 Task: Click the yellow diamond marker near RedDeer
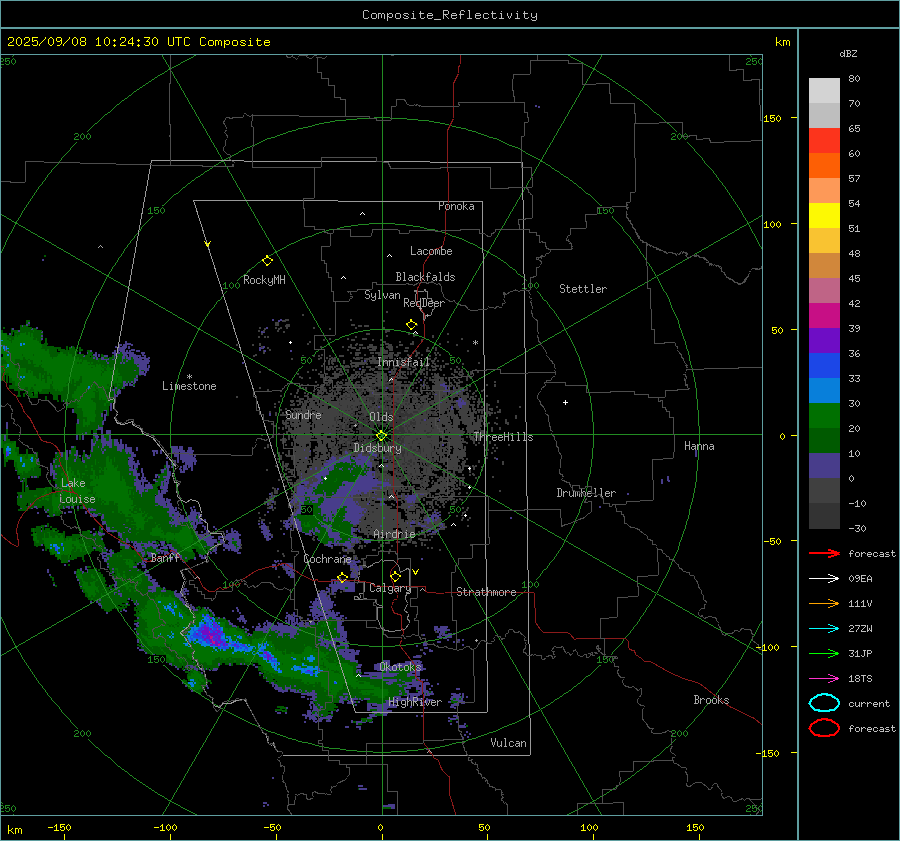(412, 325)
